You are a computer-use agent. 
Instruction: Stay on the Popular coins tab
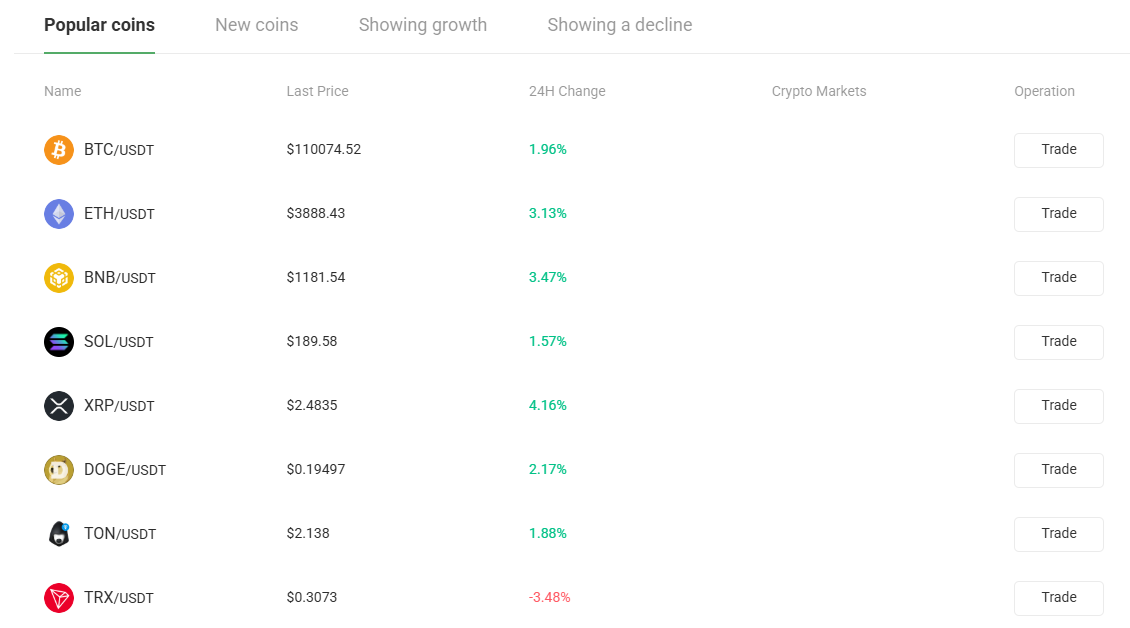(x=99, y=25)
